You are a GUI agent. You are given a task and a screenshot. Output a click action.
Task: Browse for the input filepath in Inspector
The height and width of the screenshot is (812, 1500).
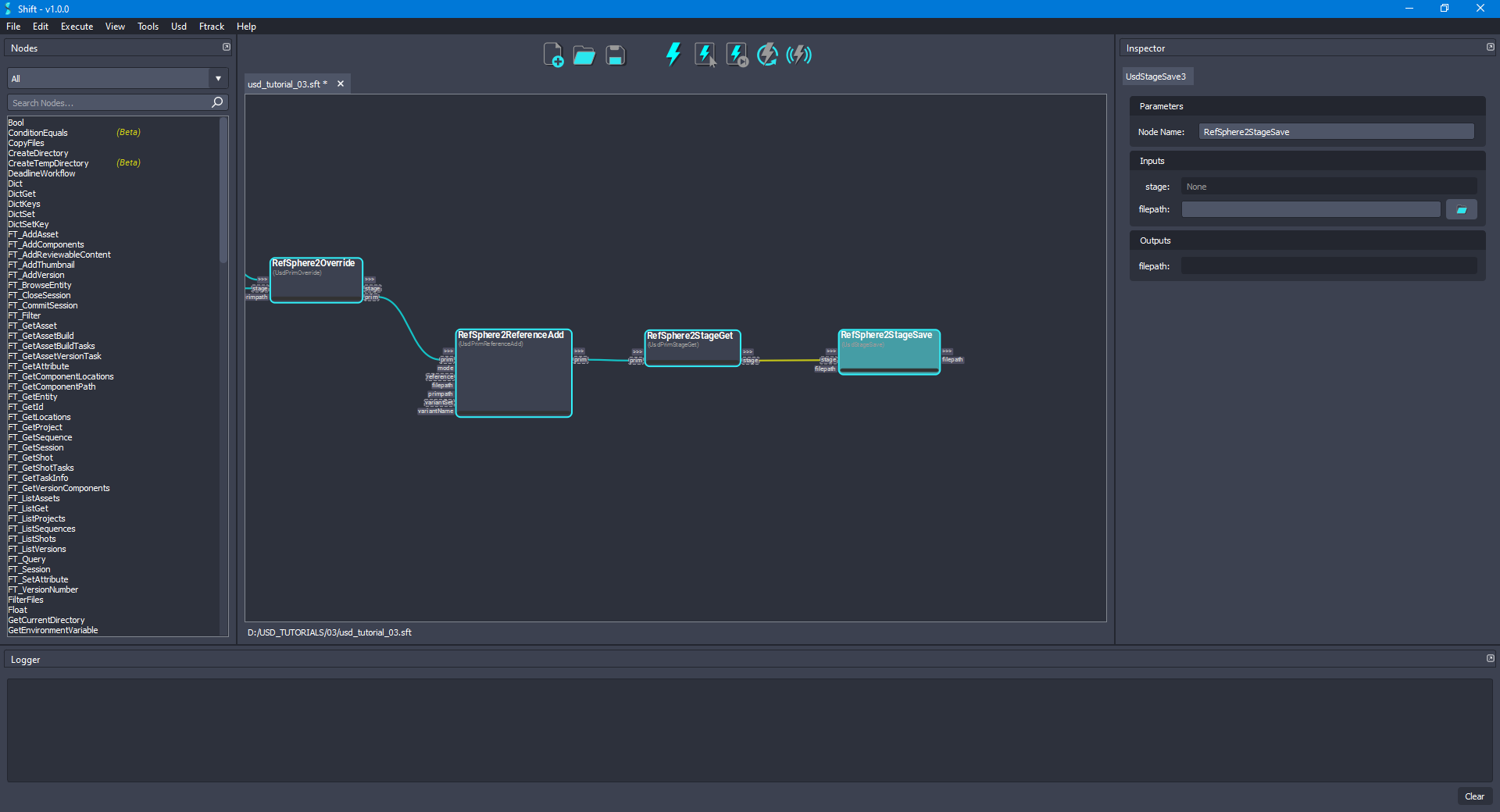click(x=1461, y=208)
